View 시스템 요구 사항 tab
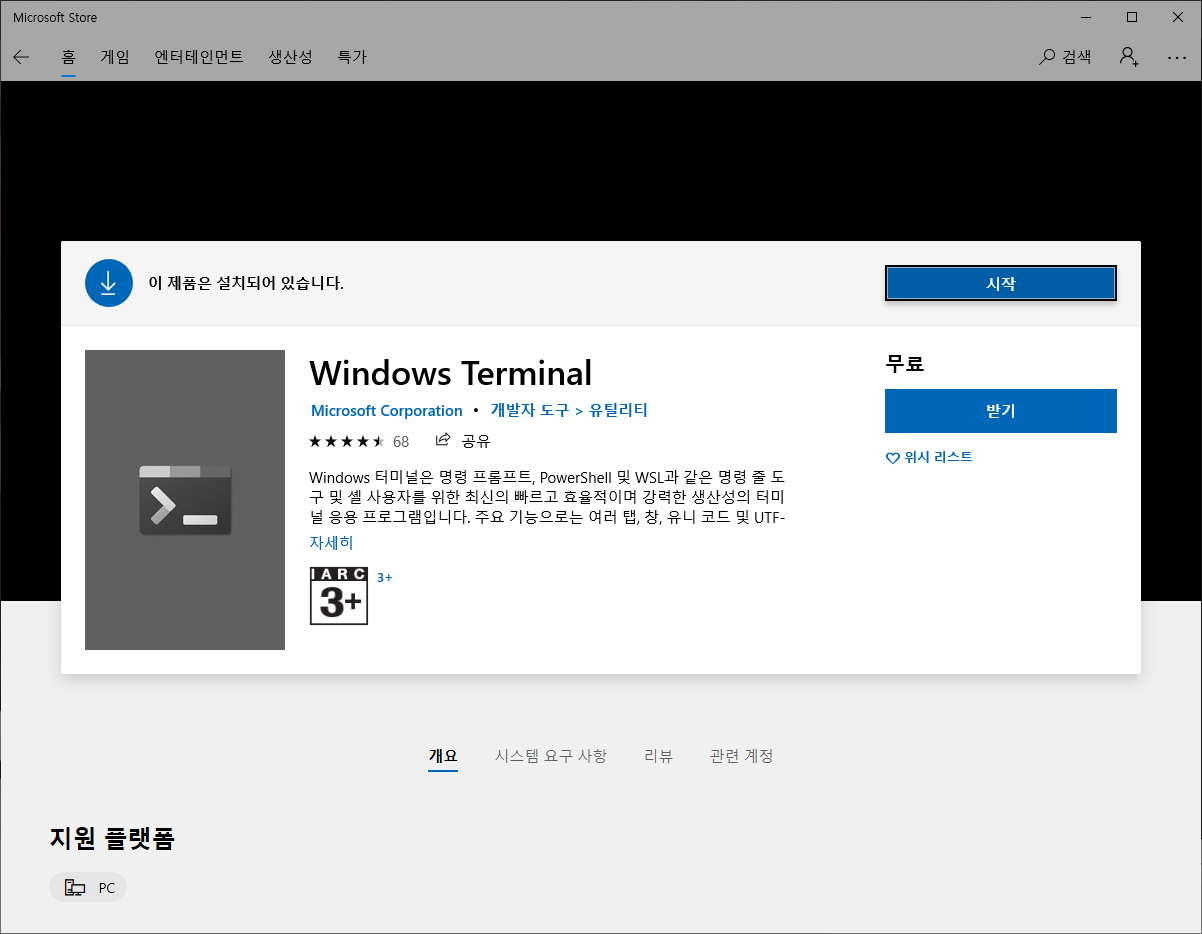The width and height of the screenshot is (1202, 934). tap(551, 756)
